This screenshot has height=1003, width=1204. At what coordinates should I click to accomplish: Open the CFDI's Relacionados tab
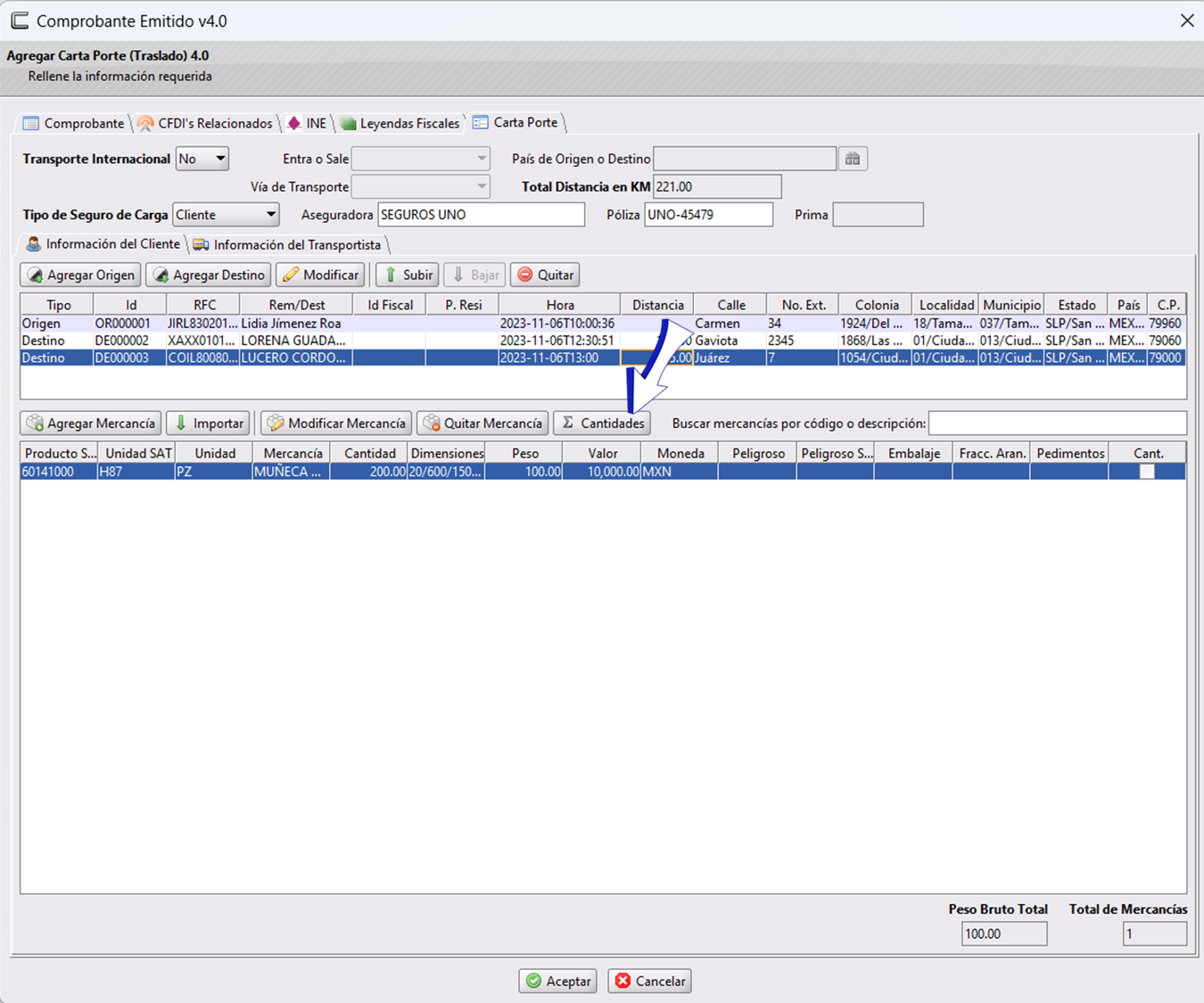pyautogui.click(x=205, y=123)
